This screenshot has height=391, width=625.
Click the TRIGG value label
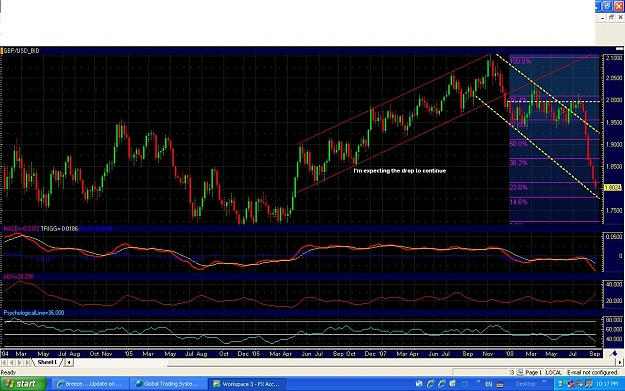(x=59, y=229)
